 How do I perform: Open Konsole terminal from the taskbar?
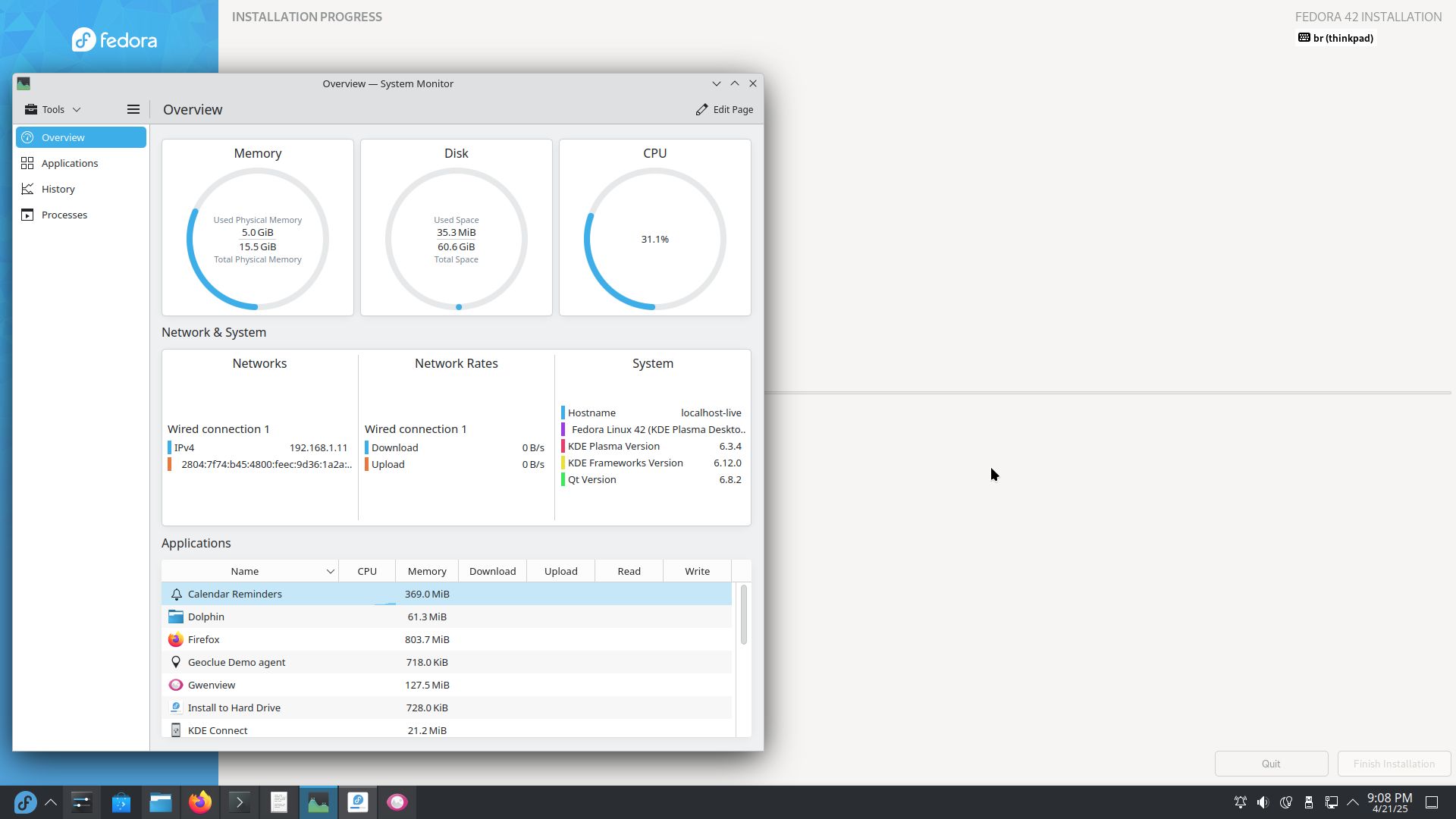pos(240,802)
